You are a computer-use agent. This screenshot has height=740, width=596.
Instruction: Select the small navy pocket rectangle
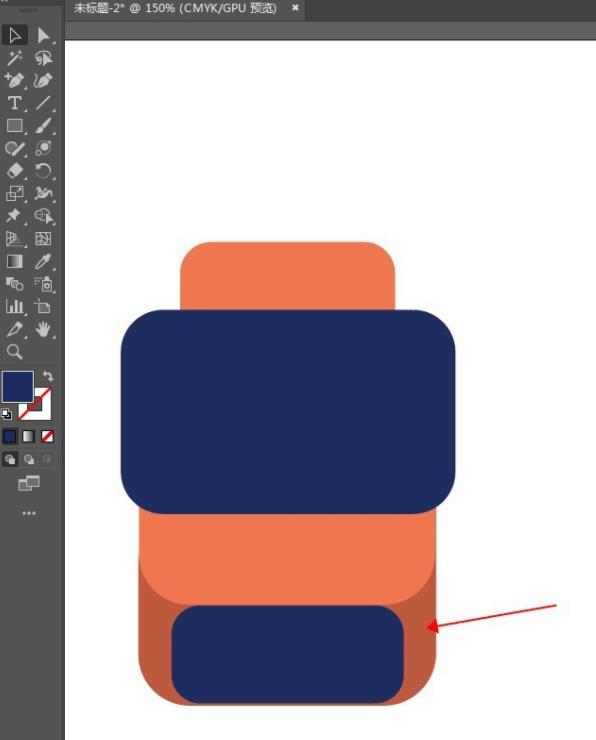(x=287, y=654)
